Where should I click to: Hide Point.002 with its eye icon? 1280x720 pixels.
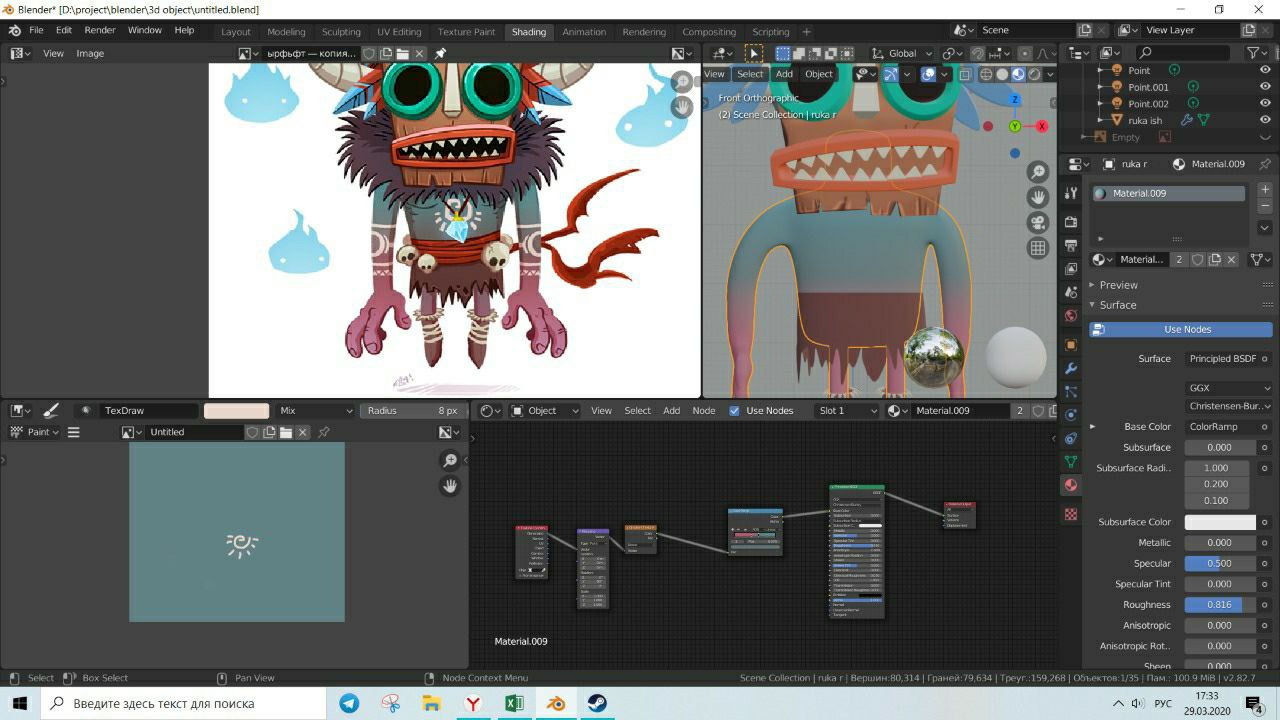(x=1265, y=103)
